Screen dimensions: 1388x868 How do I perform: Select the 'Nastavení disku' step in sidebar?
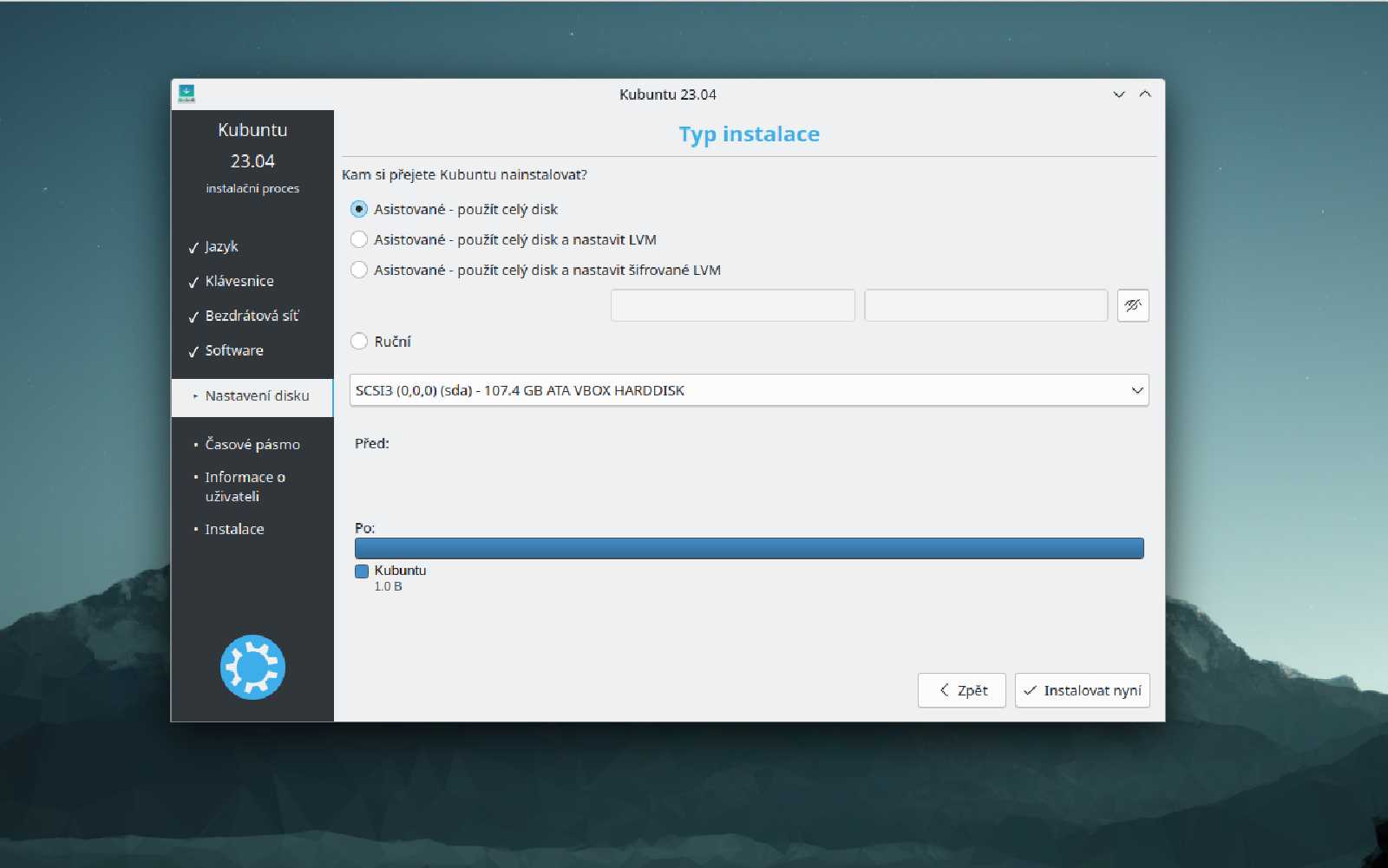[252, 396]
